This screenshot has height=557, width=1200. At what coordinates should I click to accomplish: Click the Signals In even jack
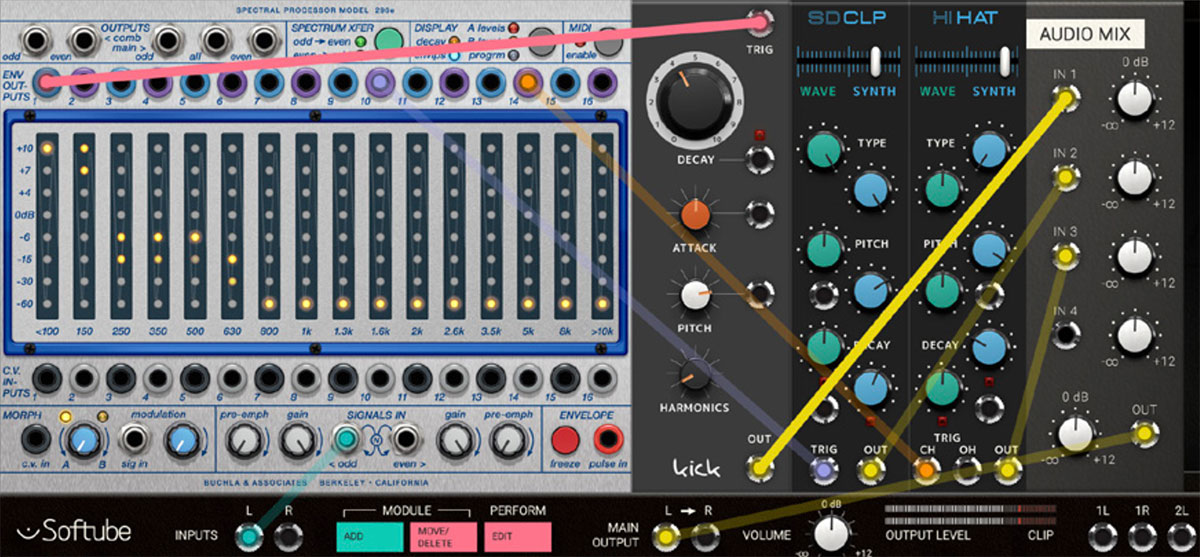[404, 439]
